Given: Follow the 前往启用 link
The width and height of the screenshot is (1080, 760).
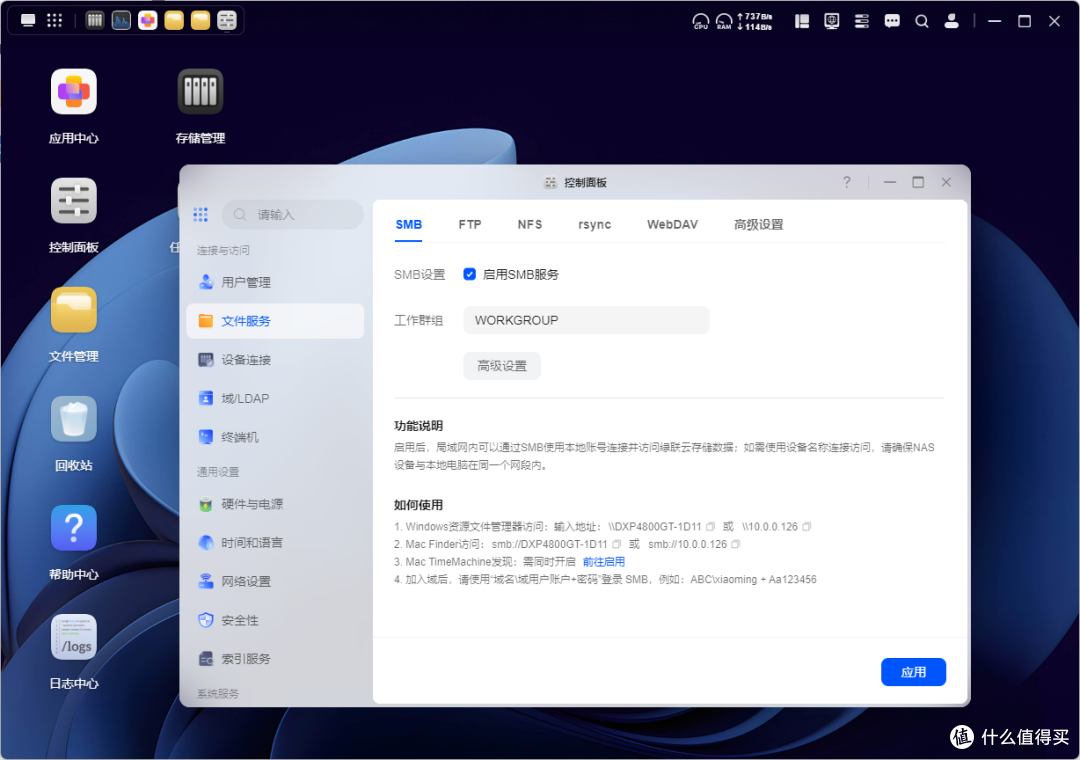Looking at the screenshot, I should point(603,562).
